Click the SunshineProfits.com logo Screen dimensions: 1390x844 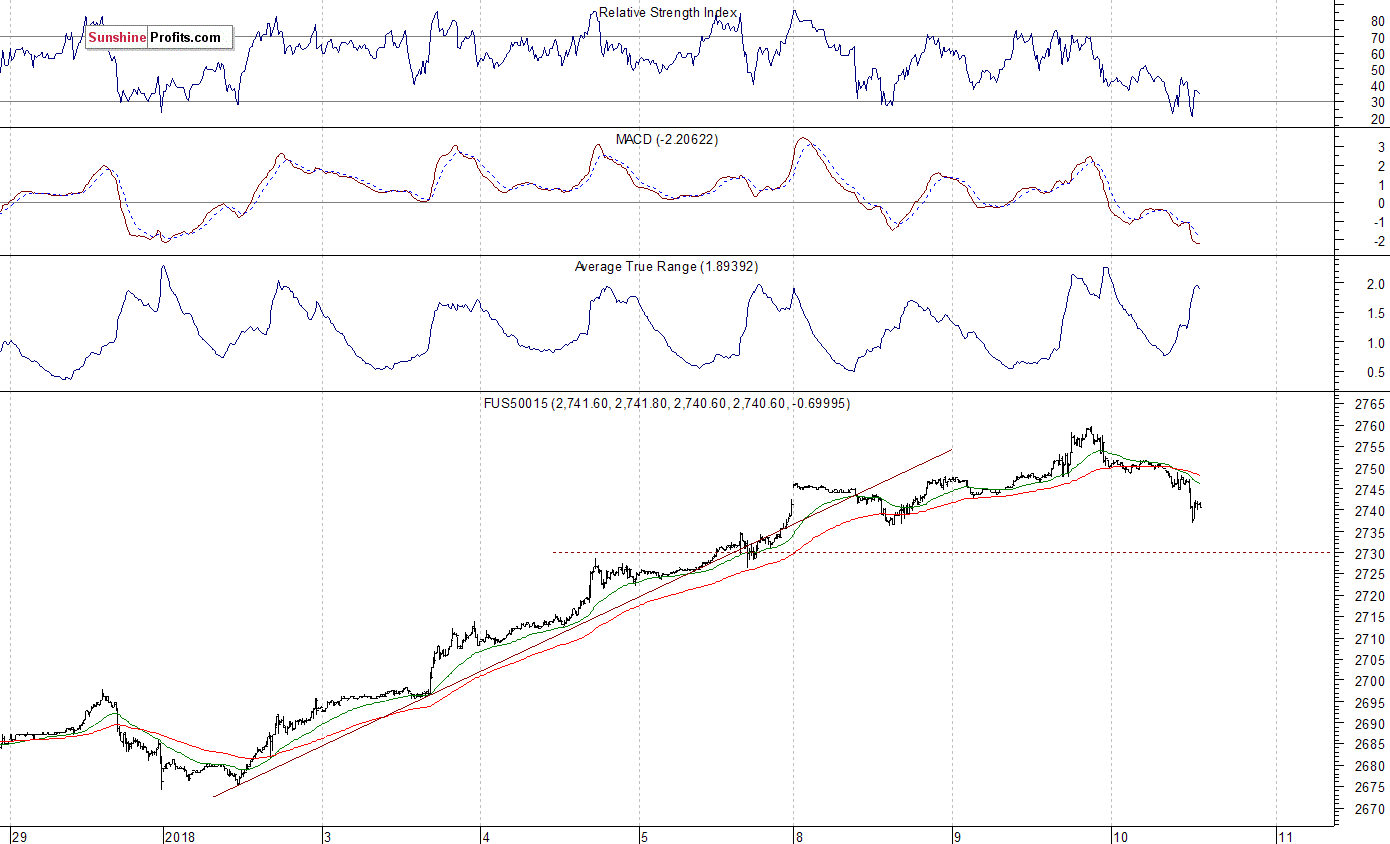pos(159,38)
